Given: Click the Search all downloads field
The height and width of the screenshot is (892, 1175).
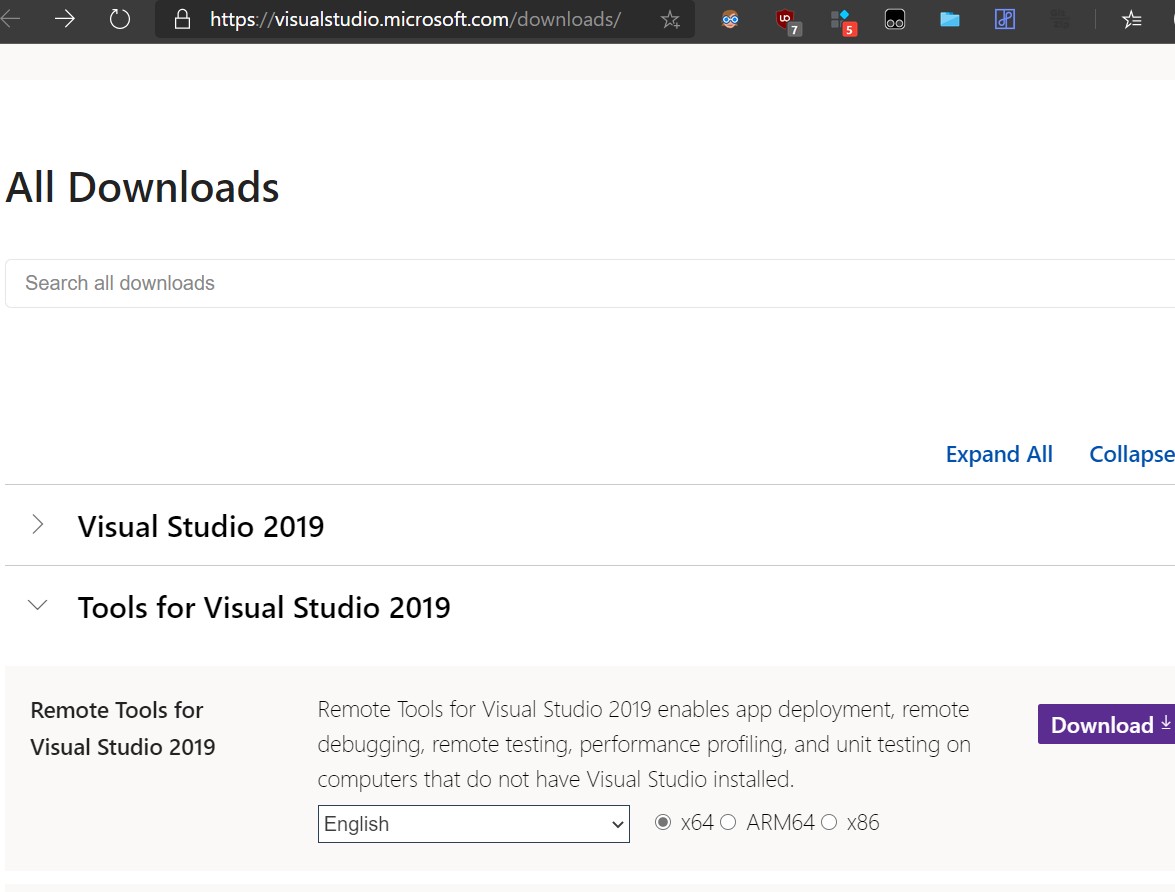Looking at the screenshot, I should [x=590, y=283].
